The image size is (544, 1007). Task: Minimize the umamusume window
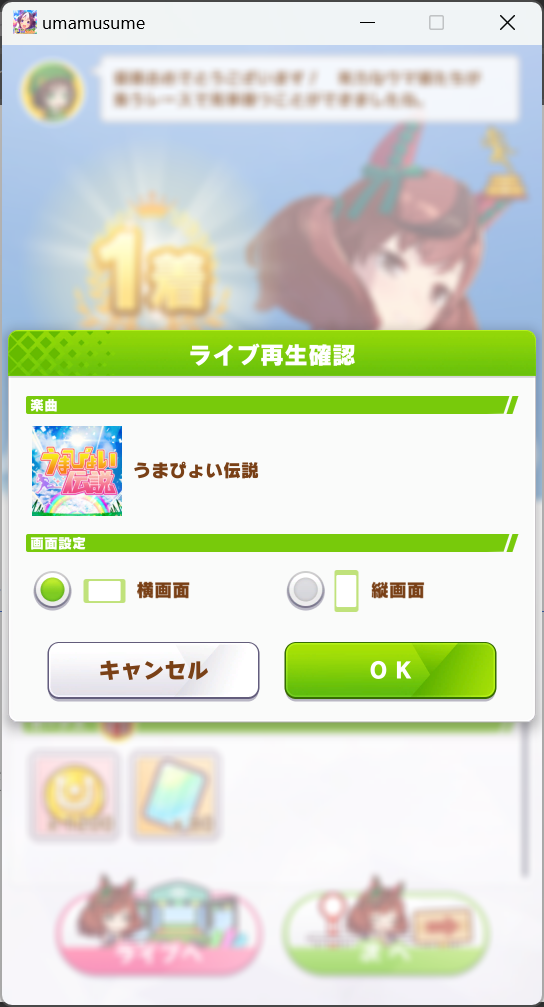tap(367, 22)
